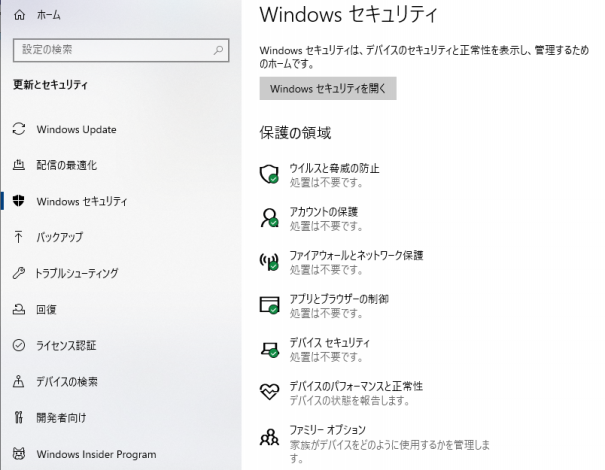Open 開発者向け developer page
Viewport: 605px width, 470px height.
(61, 418)
